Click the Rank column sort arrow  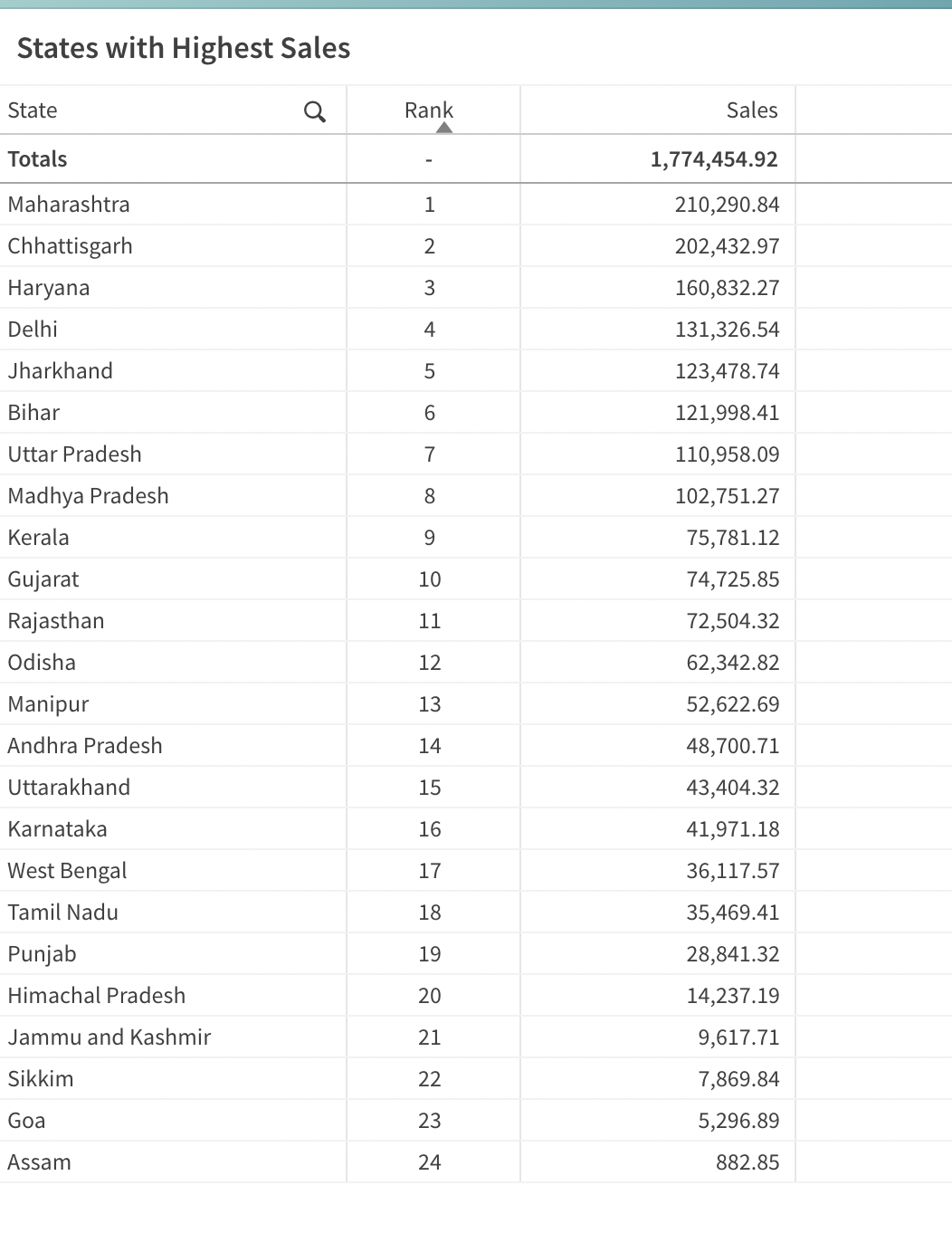444,127
